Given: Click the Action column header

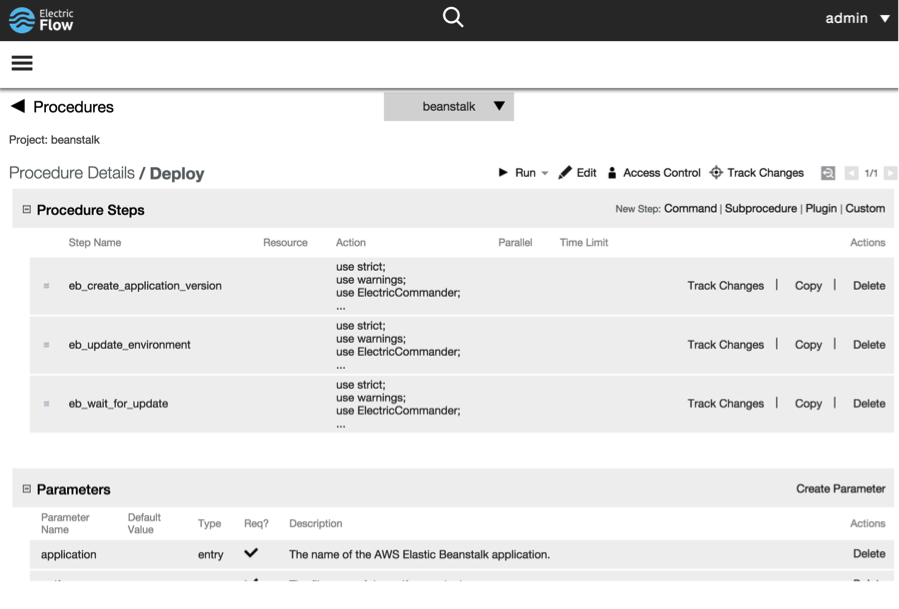Looking at the screenshot, I should click(x=350, y=243).
